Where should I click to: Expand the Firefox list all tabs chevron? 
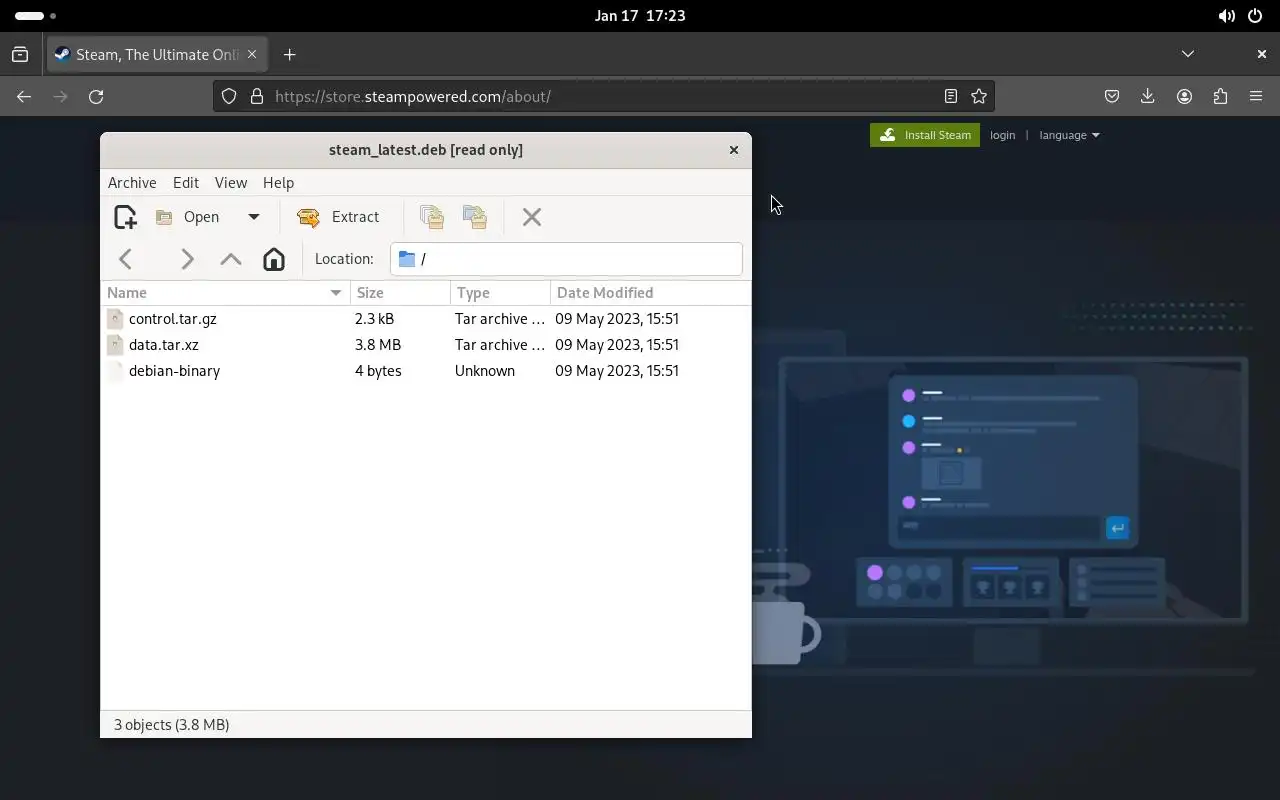[x=1188, y=54]
